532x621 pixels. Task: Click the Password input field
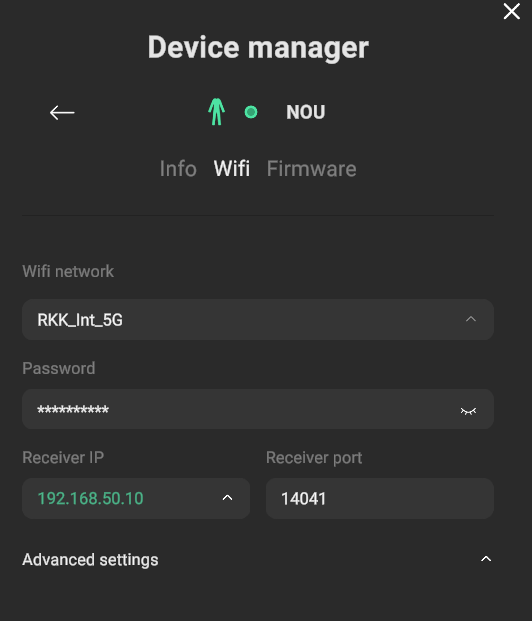tap(258, 409)
